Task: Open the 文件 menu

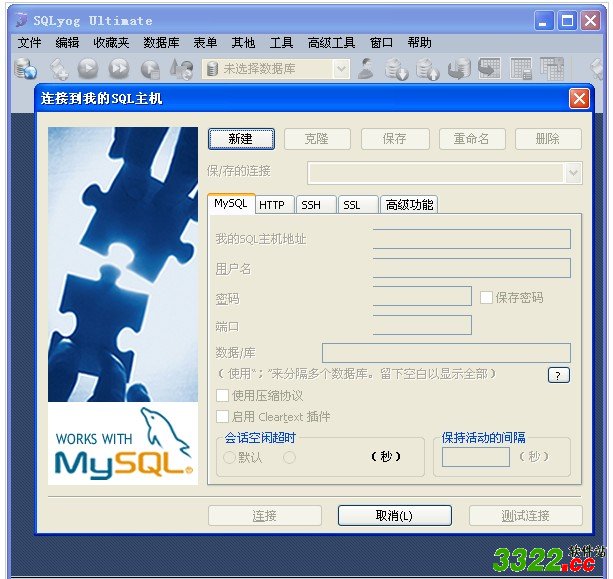Action: [x=29, y=42]
